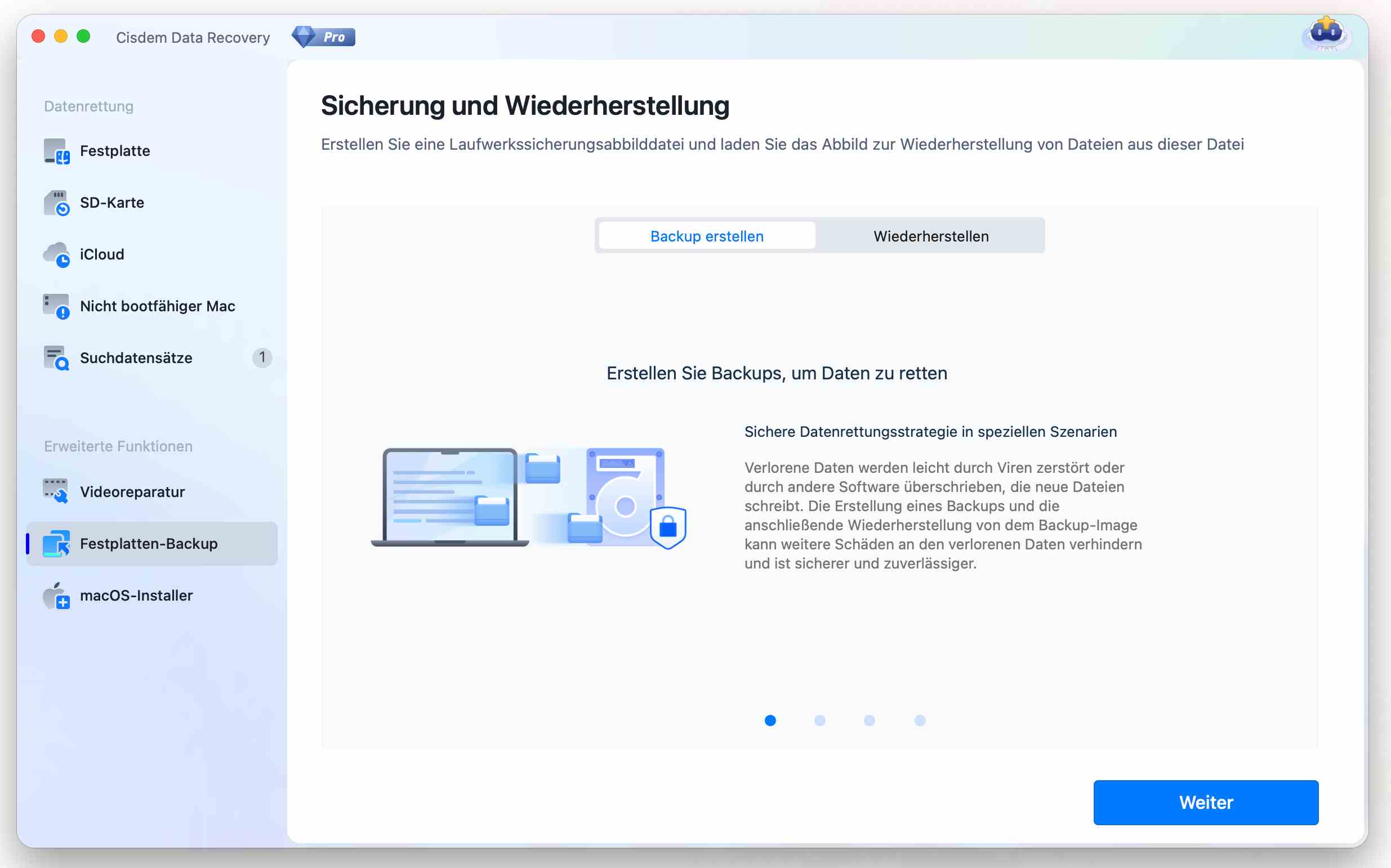Click the Pro diamond badge

pyautogui.click(x=323, y=37)
